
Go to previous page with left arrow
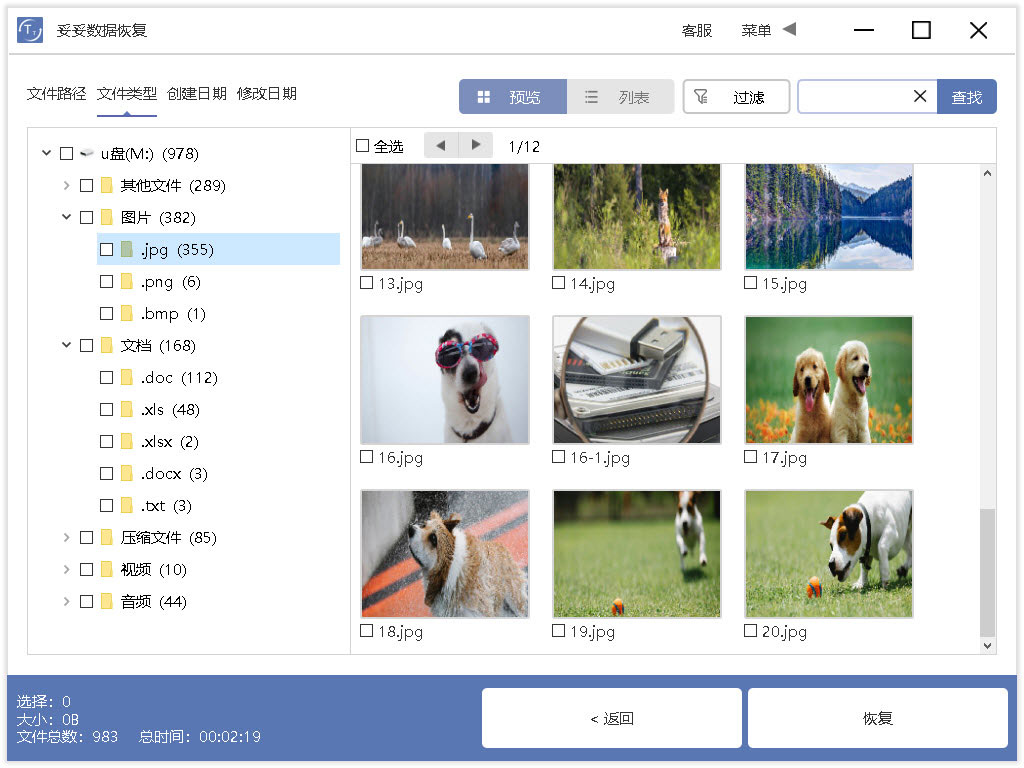coord(441,145)
